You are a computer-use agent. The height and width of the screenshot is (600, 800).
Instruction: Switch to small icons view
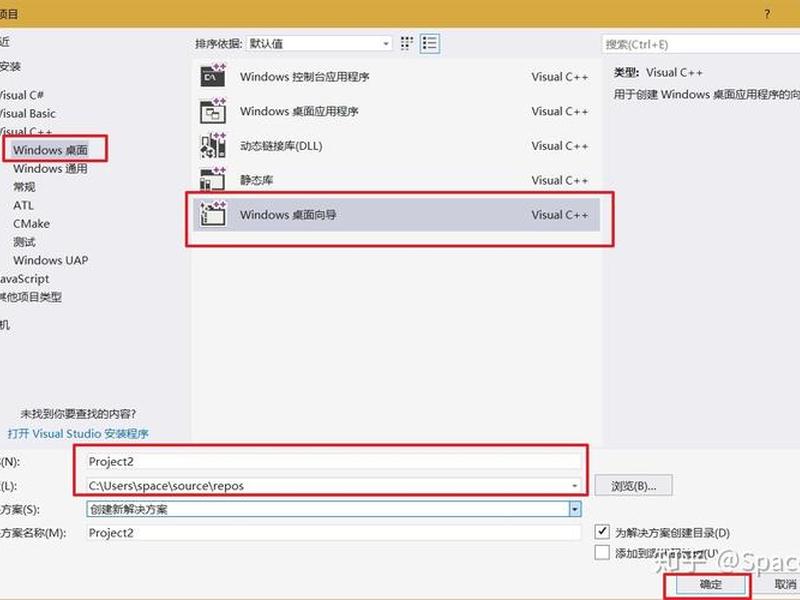click(x=406, y=43)
